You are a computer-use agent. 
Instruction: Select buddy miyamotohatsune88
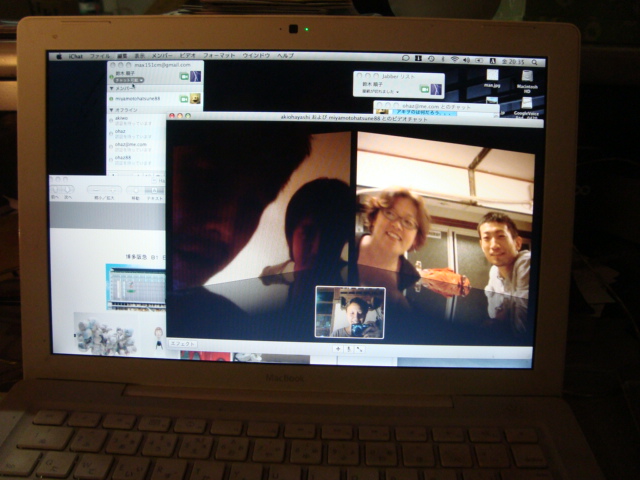(x=155, y=99)
